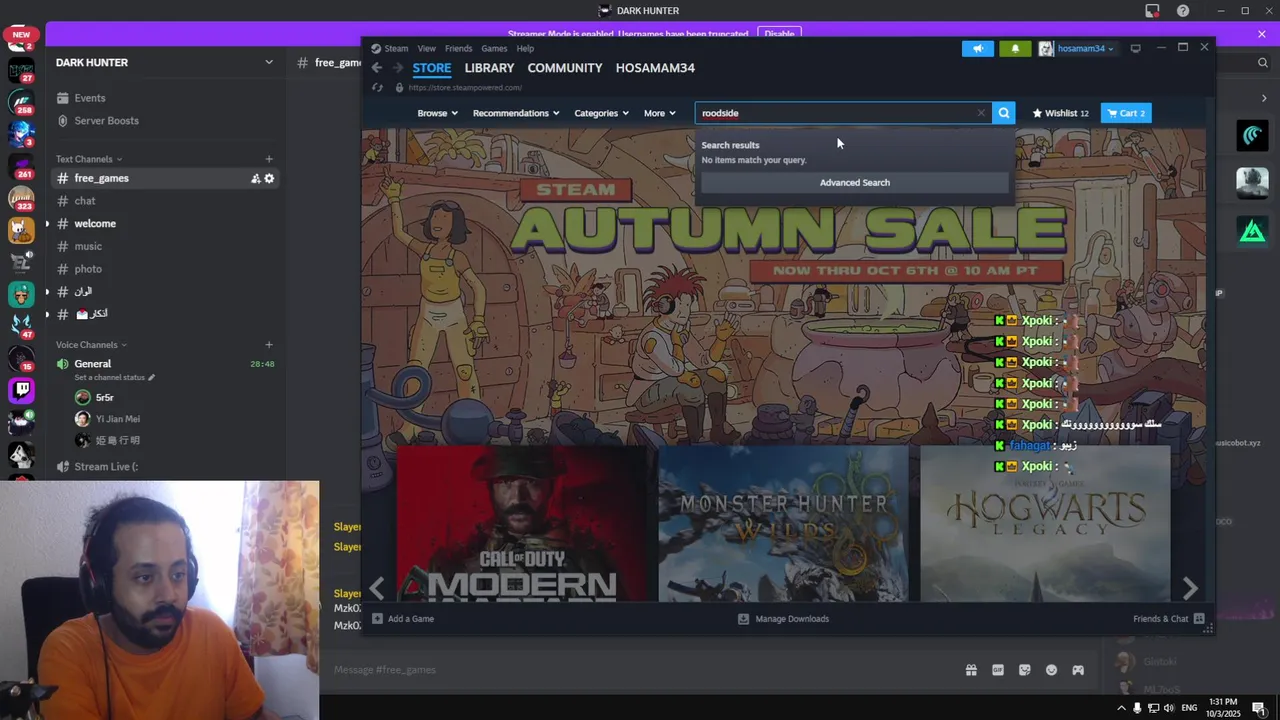Open the Call of Duty Modern Warfare banner
This screenshot has height=720, width=1280.
(x=522, y=524)
